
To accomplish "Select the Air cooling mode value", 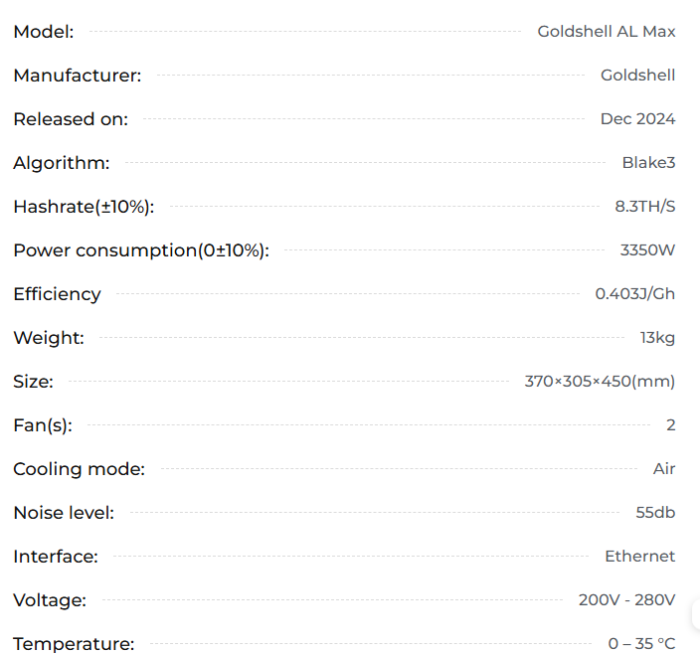I will click(664, 469).
